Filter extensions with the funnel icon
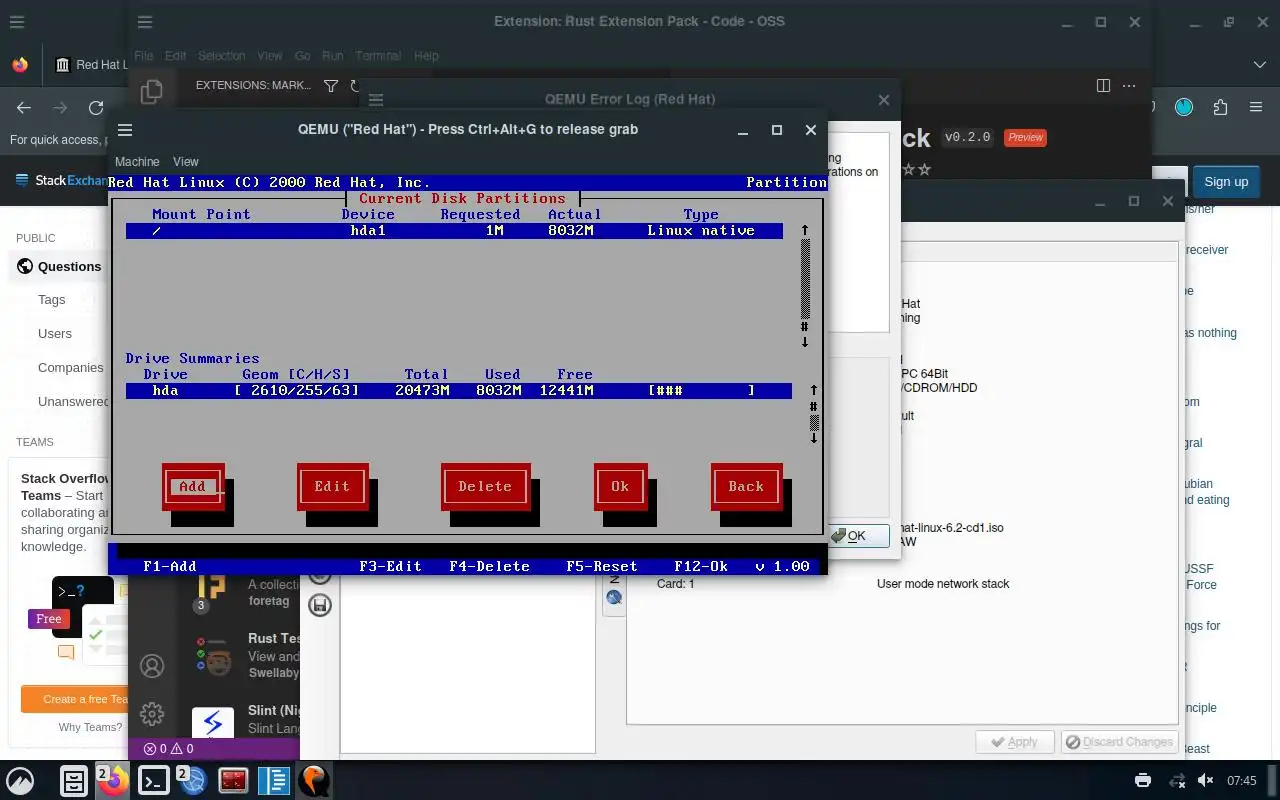Screen dimensions: 1280x800 coord(331,86)
